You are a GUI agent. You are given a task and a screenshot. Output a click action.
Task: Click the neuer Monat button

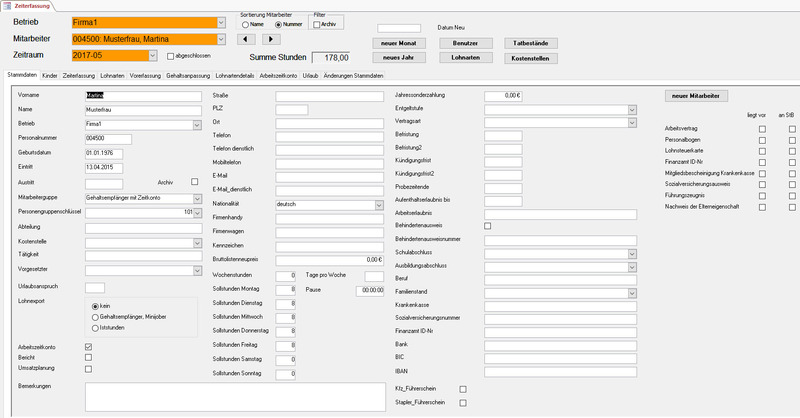(399, 43)
